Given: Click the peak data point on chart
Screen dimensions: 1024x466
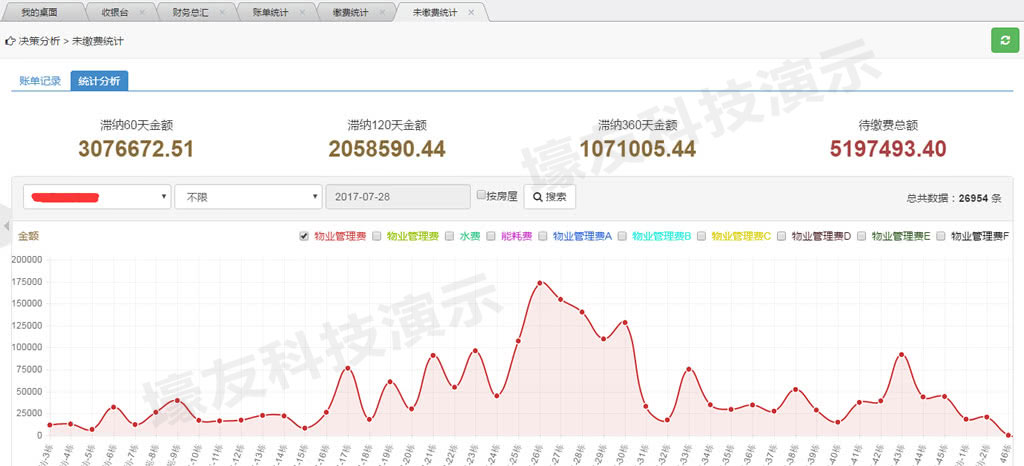Looking at the screenshot, I should (x=540, y=283).
